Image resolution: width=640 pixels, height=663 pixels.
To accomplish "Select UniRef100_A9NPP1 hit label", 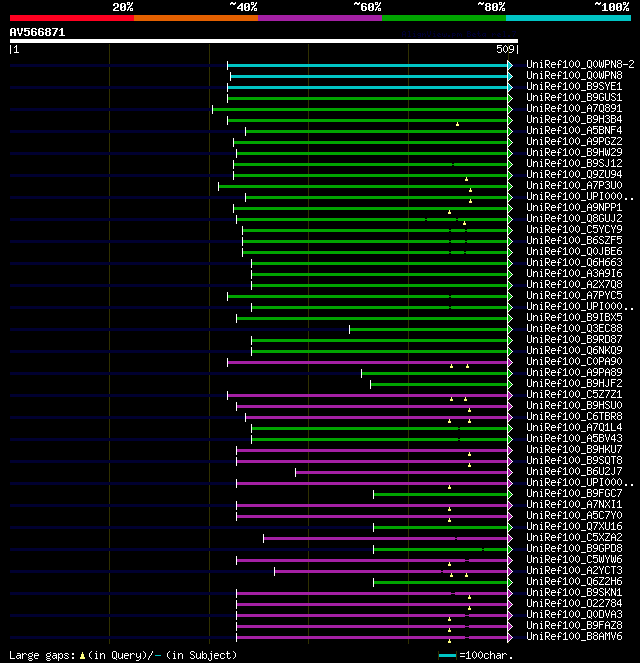I will click(x=574, y=207).
